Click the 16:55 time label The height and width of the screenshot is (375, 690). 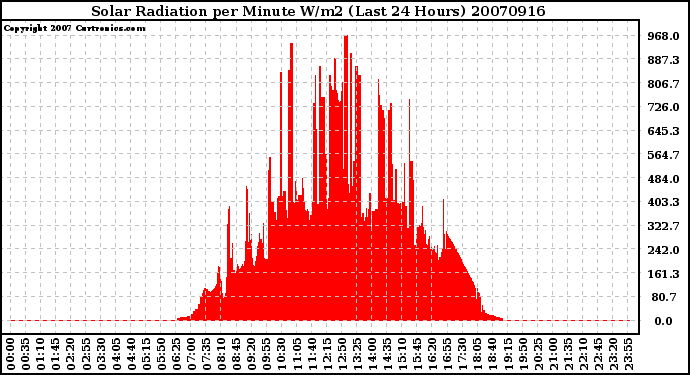pos(447,355)
